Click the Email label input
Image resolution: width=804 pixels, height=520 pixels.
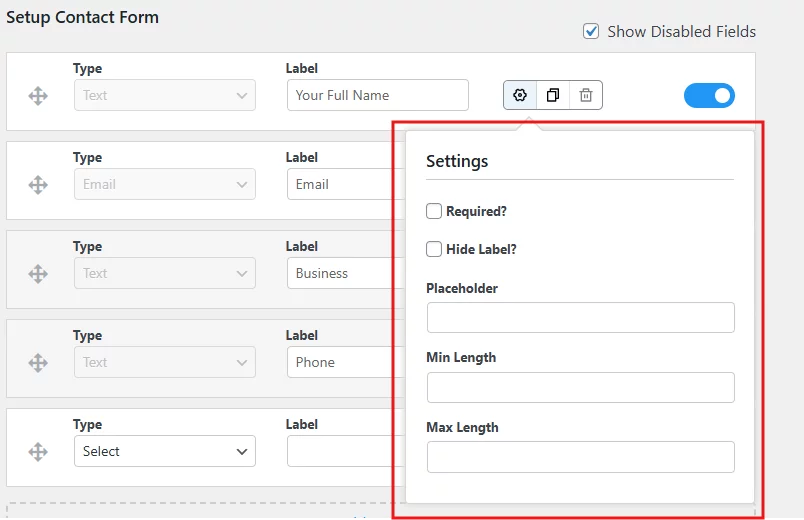click(x=346, y=184)
